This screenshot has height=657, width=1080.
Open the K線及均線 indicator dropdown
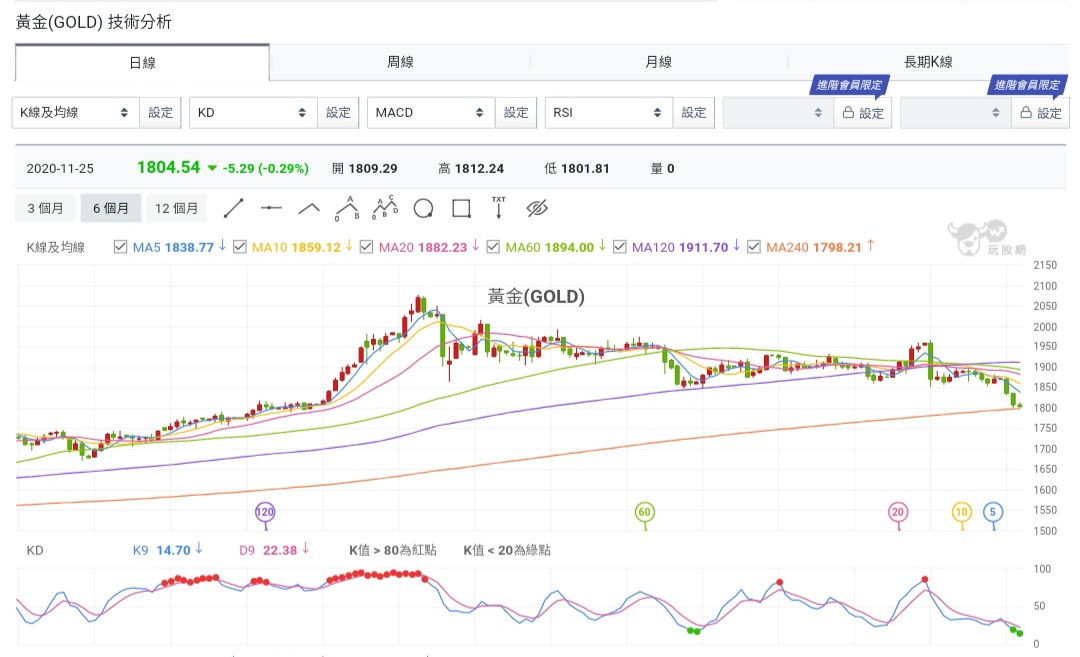click(x=75, y=113)
